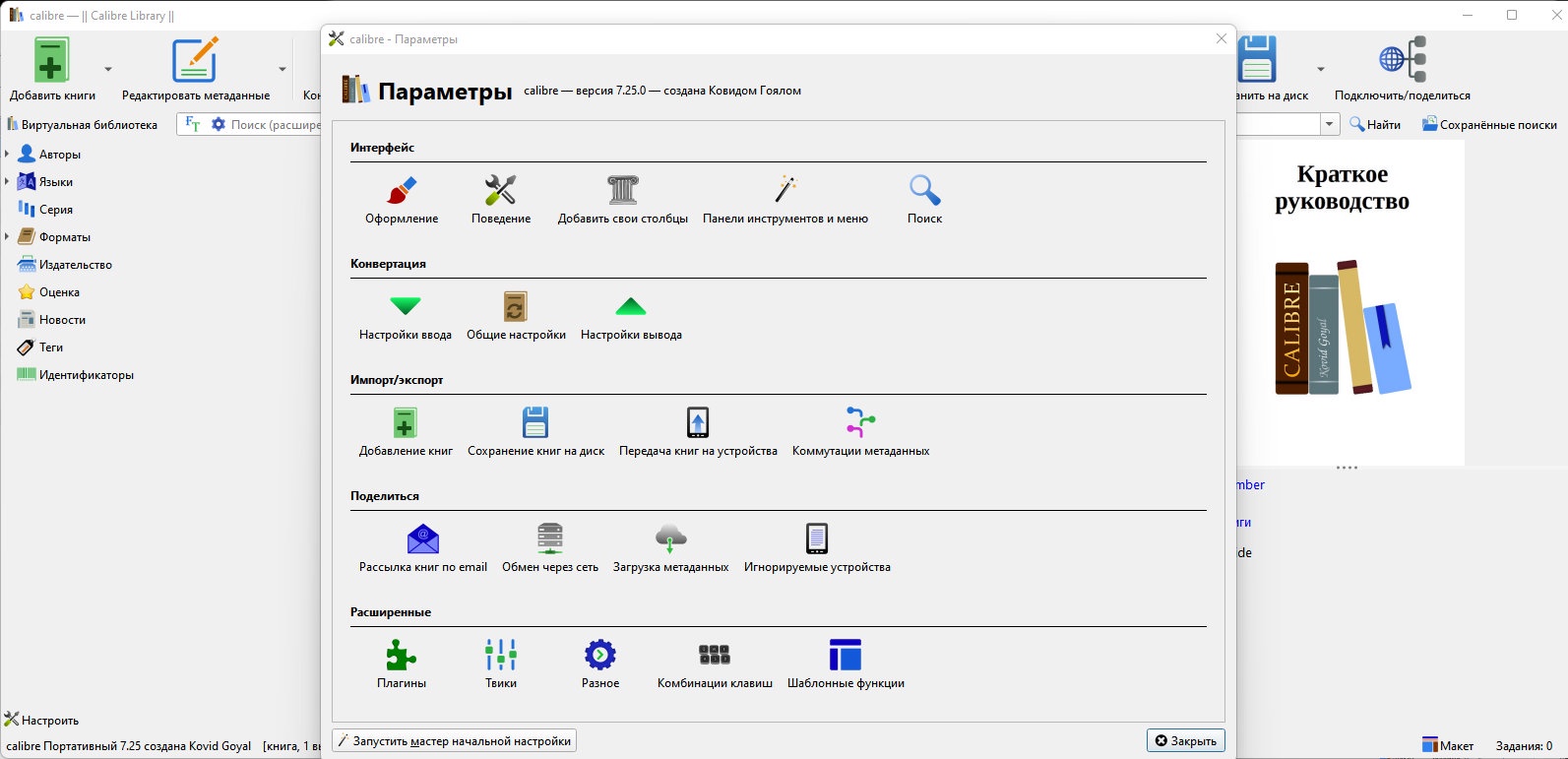This screenshot has height=759, width=1568.
Task: Close the Параметры dialog with the X
Action: (x=1222, y=38)
